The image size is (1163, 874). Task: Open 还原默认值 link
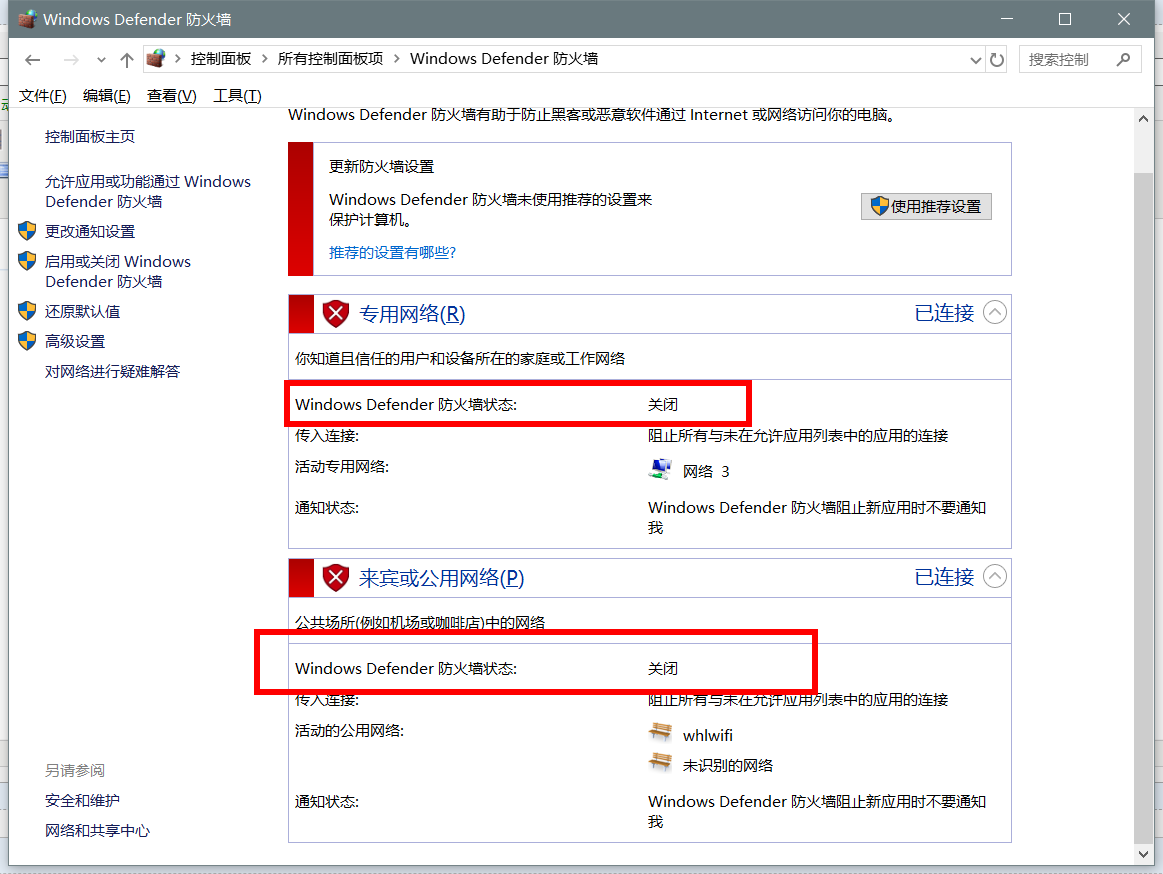point(82,312)
